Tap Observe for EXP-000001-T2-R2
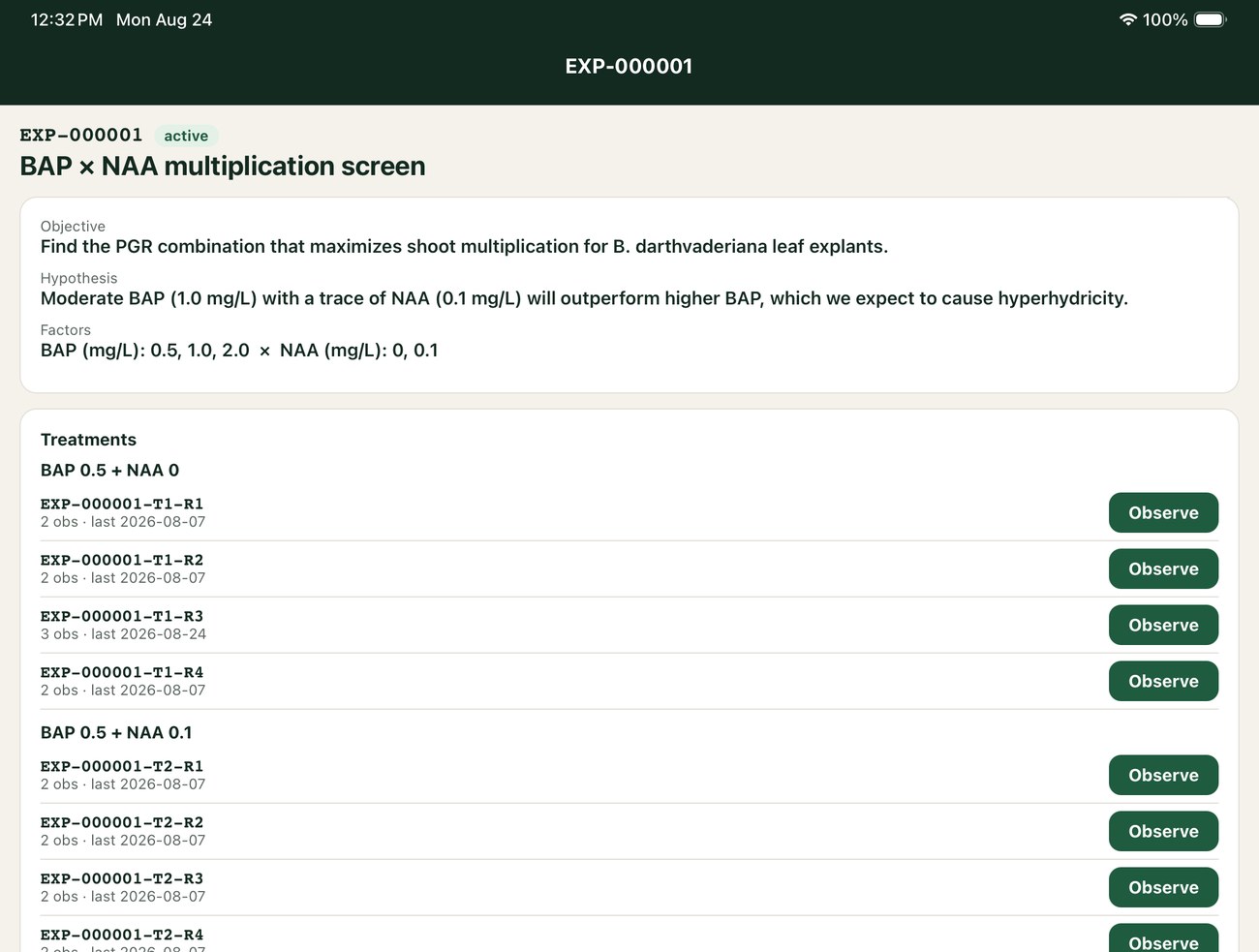The image size is (1259, 952). [1163, 831]
